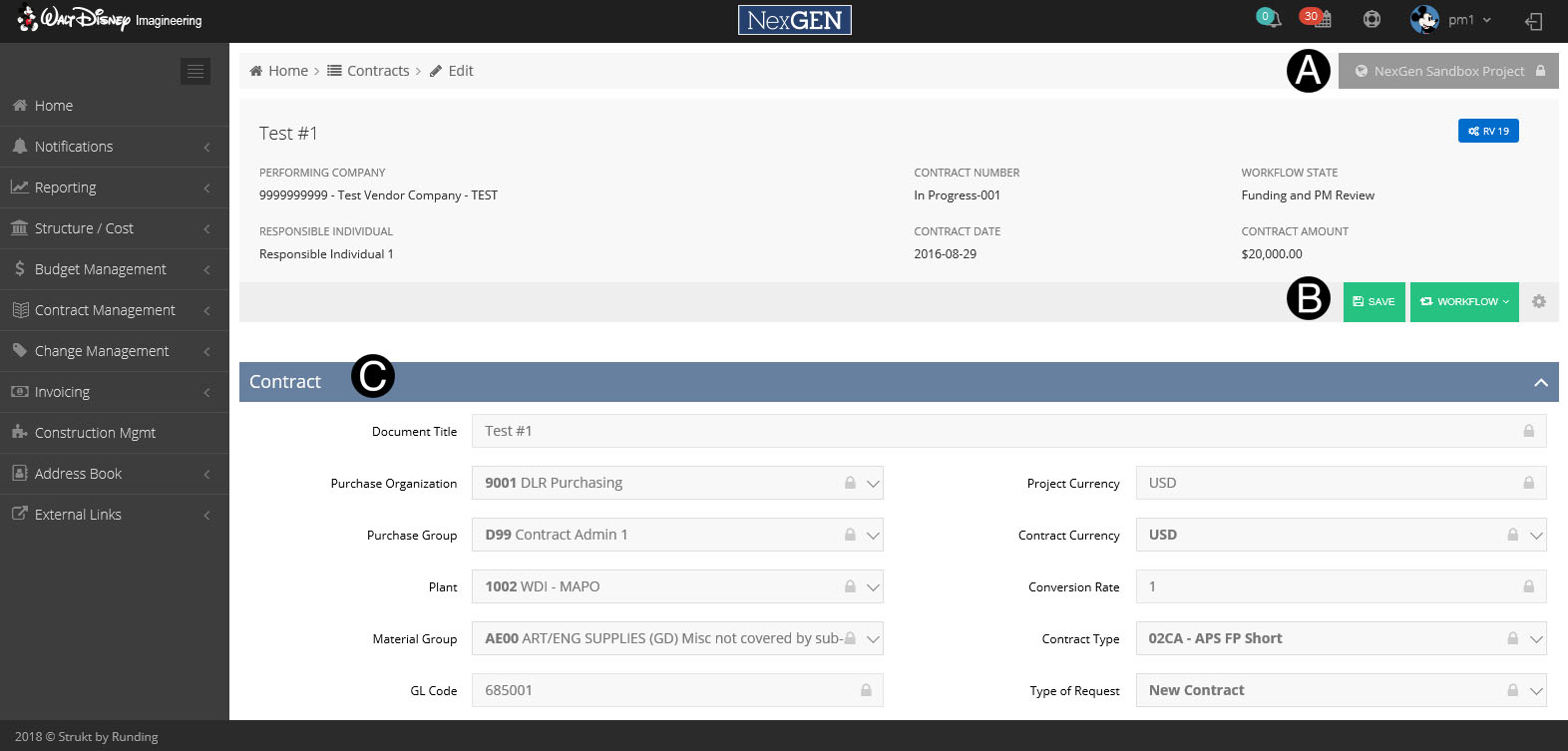Click the help lifebuoy icon
Image resolution: width=1568 pixels, height=751 pixels.
coord(1372,19)
